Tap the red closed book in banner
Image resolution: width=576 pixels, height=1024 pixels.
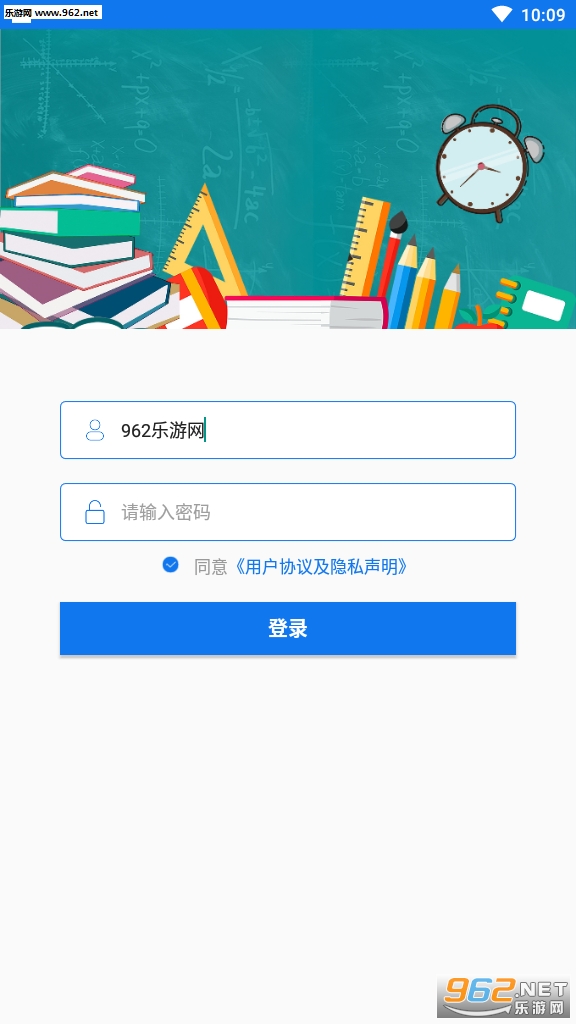click(306, 312)
